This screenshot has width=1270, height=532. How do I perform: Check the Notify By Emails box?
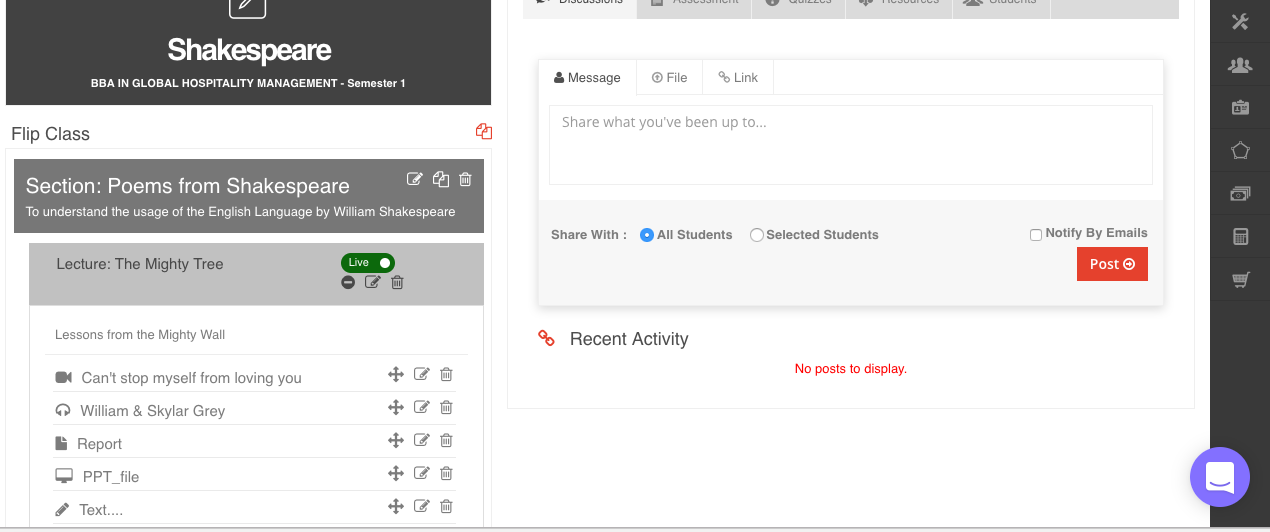coord(1036,235)
